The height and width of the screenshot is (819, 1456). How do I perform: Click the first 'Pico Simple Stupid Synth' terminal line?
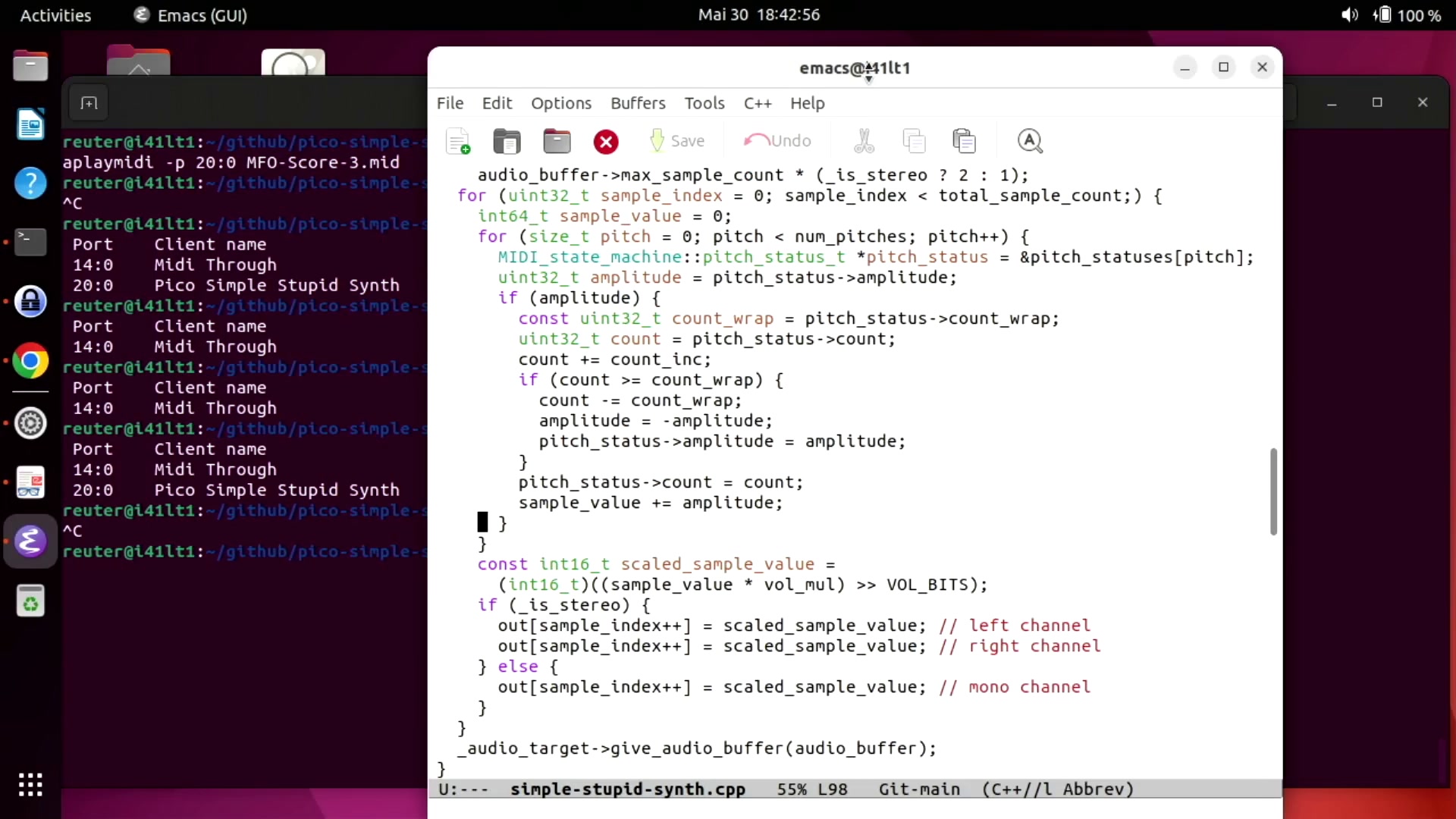click(277, 286)
